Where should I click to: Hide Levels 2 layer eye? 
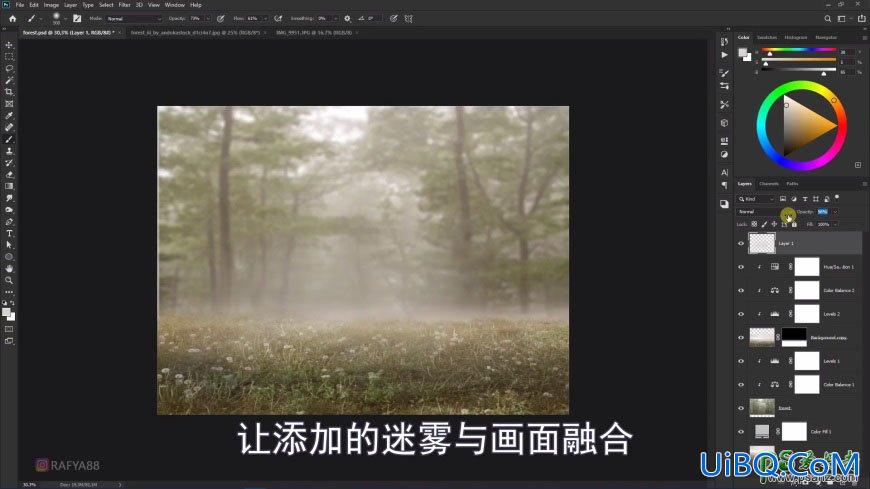pos(741,314)
